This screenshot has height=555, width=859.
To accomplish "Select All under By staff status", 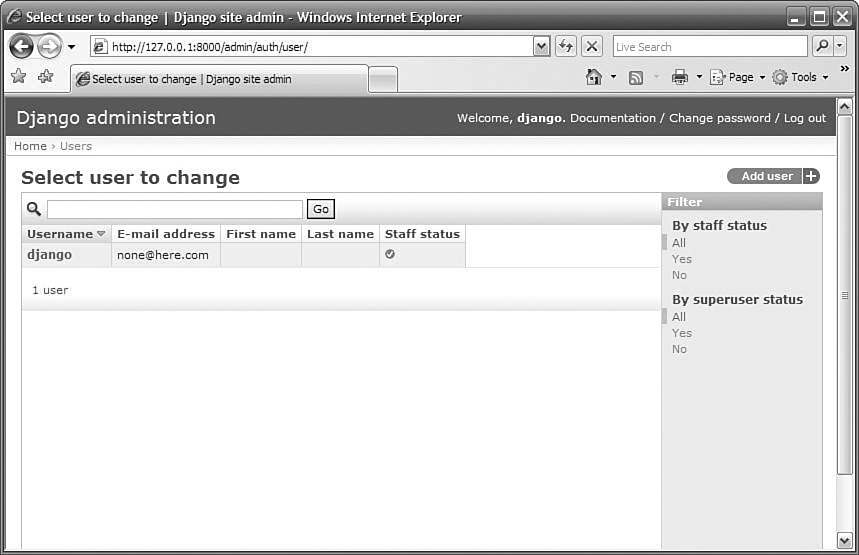I will pyautogui.click(x=679, y=243).
